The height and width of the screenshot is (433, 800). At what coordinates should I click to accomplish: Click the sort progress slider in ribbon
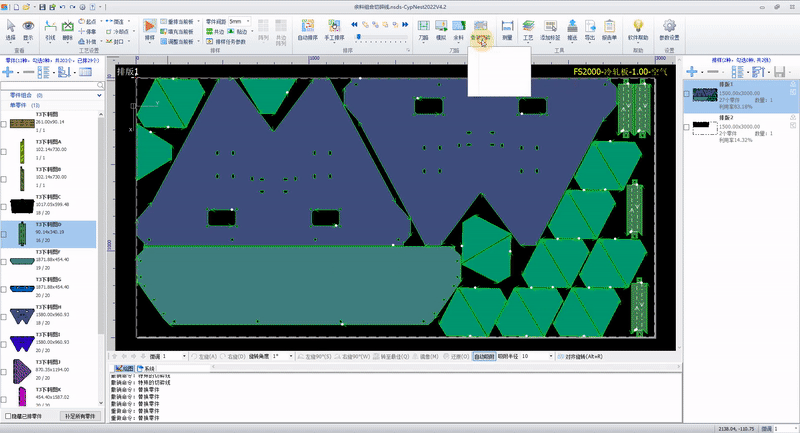click(x=380, y=36)
